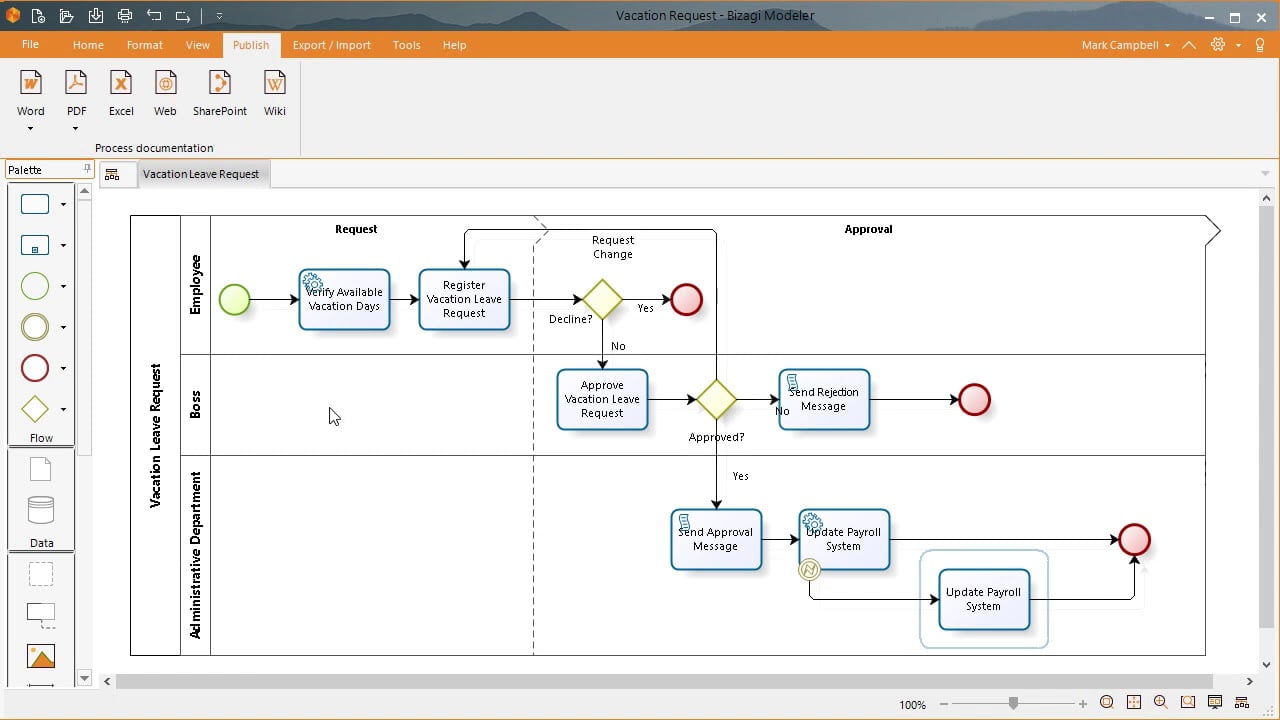
Task: Select the Group shape in the palette
Action: click(x=40, y=574)
